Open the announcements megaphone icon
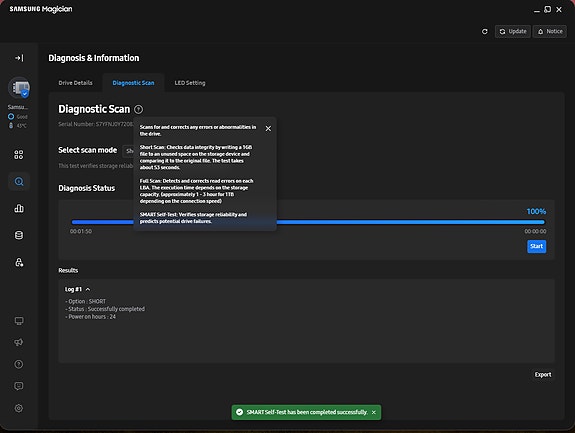Screen dimensions: 575x433 [x=19, y=342]
